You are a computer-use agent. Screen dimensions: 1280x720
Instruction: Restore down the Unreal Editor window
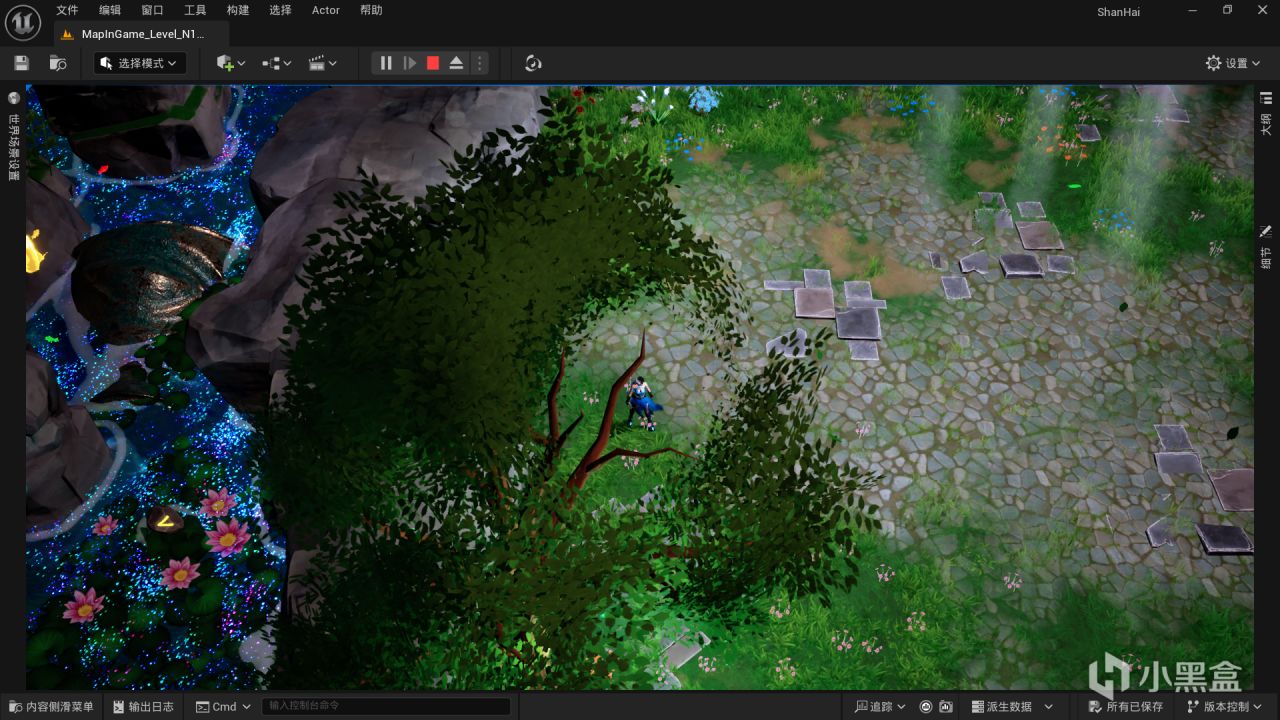1227,10
